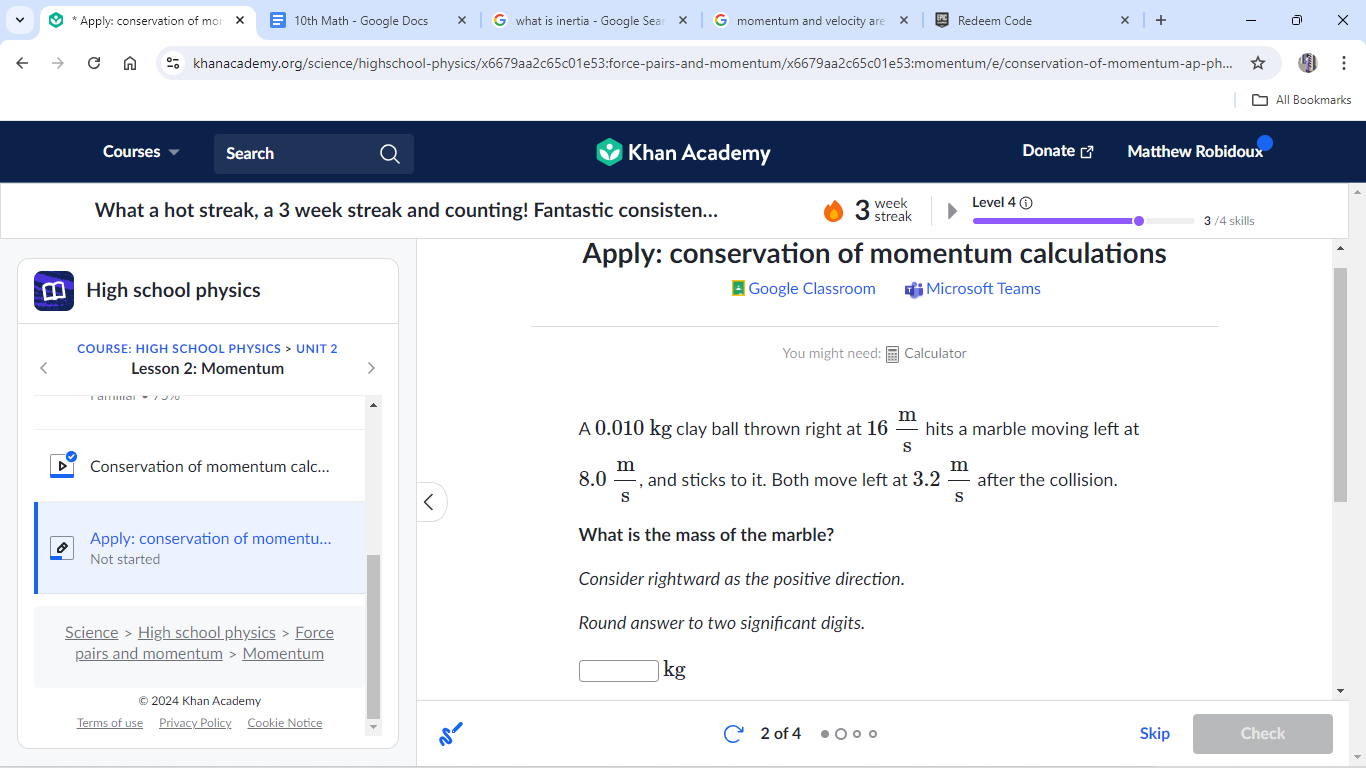Click the Google Classroom icon

click(x=738, y=289)
